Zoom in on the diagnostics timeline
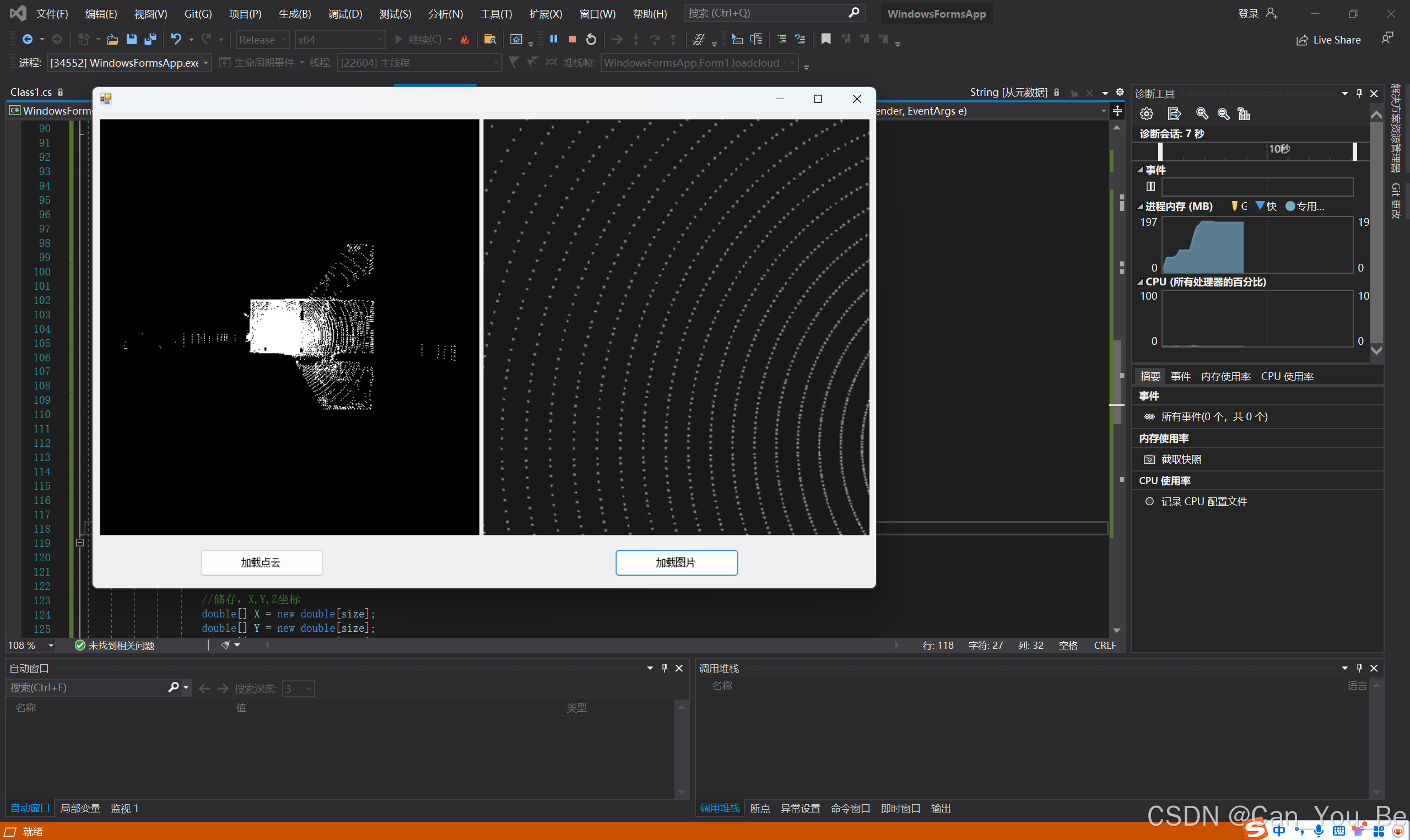Viewport: 1410px width, 840px height. [x=1202, y=113]
